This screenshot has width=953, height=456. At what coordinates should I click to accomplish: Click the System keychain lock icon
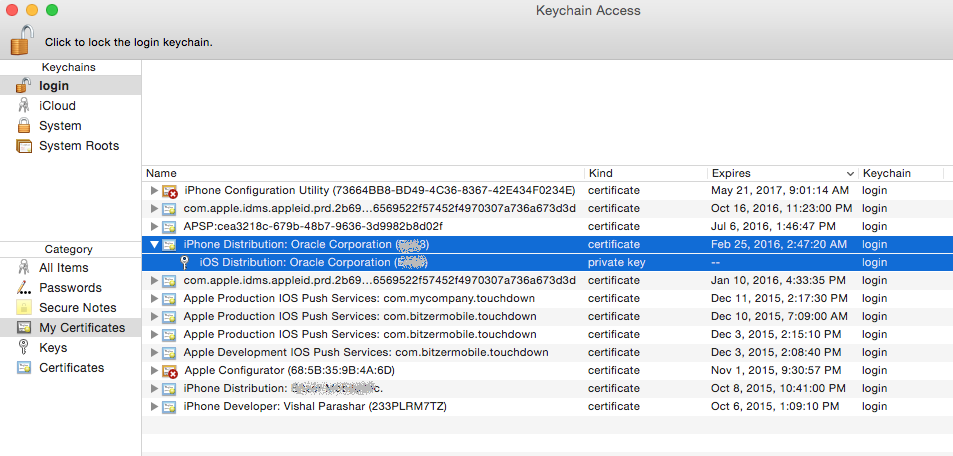click(x=24, y=125)
